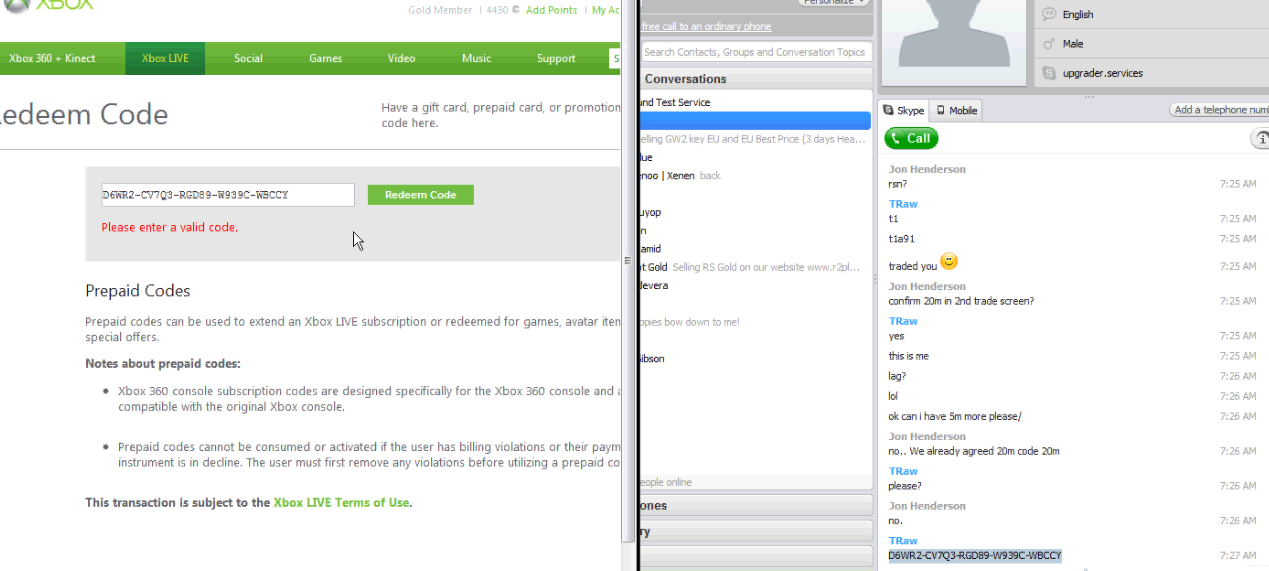
Task: Click the highlighted code message in Skype chat
Action: (975, 555)
